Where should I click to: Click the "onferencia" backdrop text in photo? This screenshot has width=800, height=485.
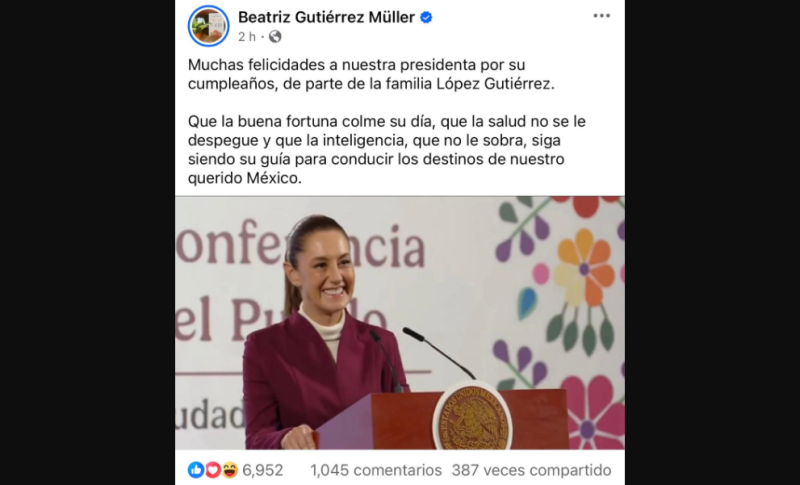(301, 245)
